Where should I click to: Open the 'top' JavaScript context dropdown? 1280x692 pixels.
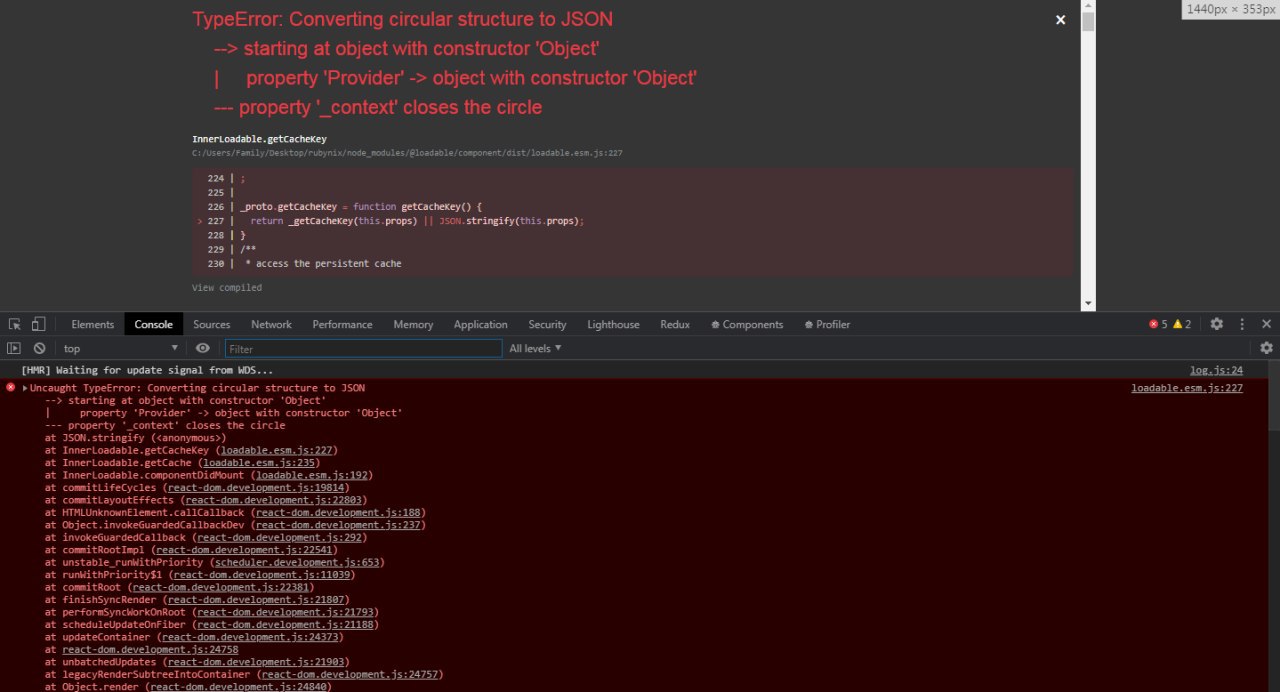[120, 348]
